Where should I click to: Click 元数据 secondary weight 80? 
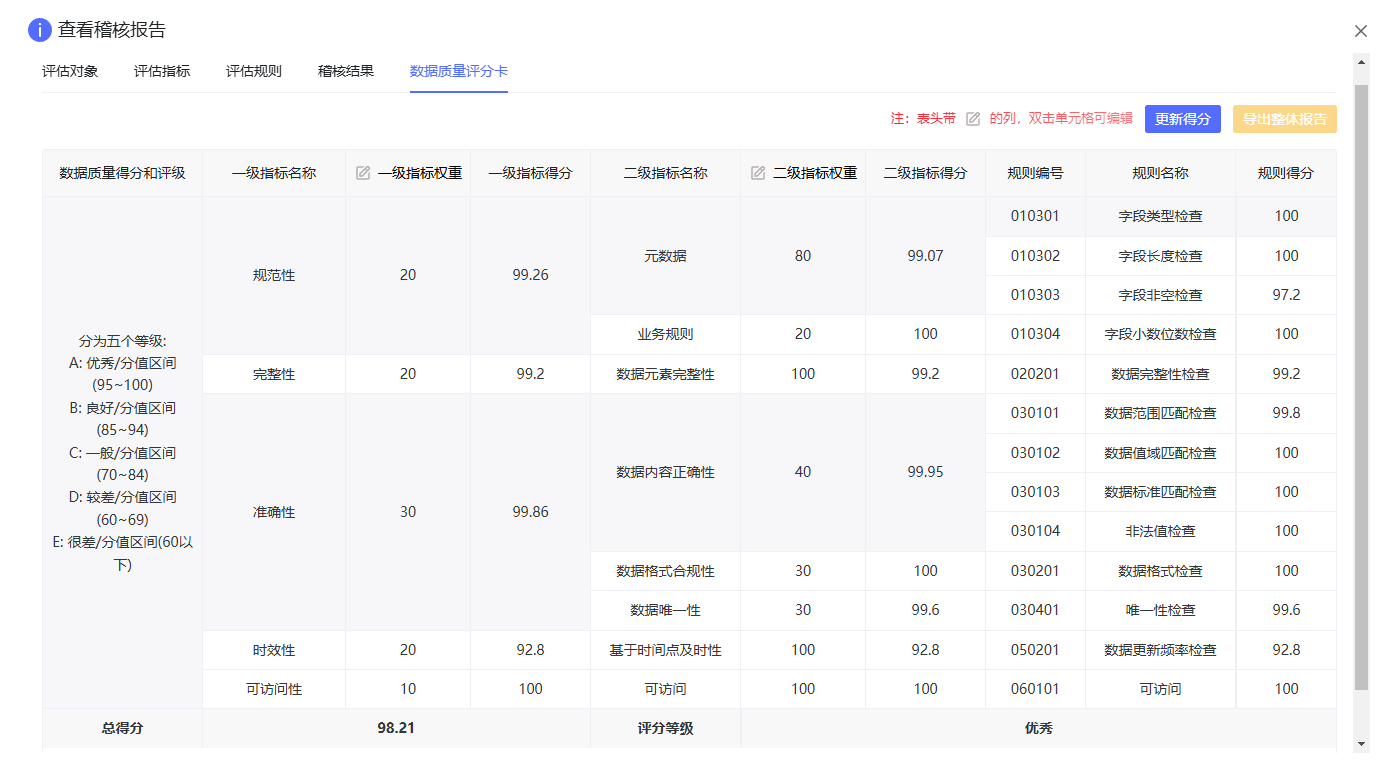coord(803,256)
